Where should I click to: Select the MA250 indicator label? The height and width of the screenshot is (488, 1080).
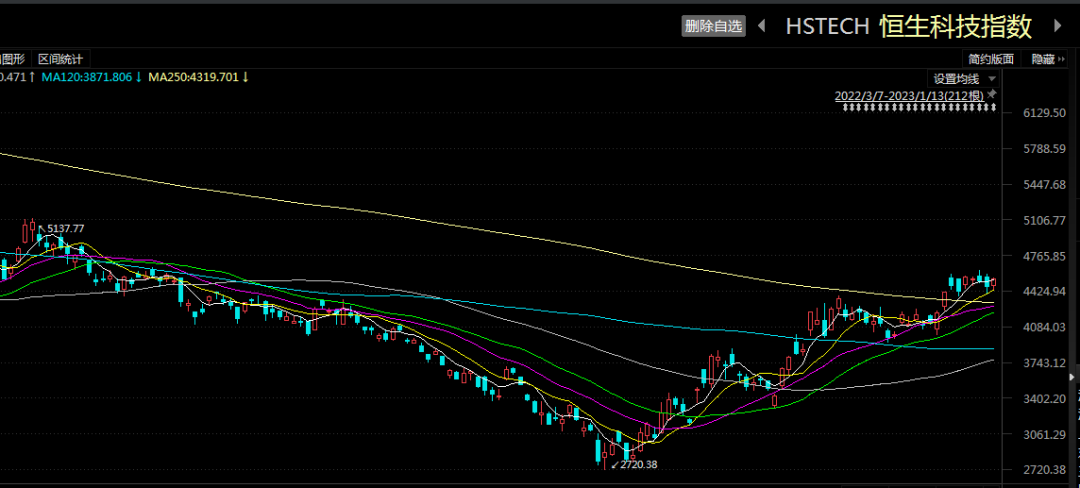pyautogui.click(x=198, y=77)
